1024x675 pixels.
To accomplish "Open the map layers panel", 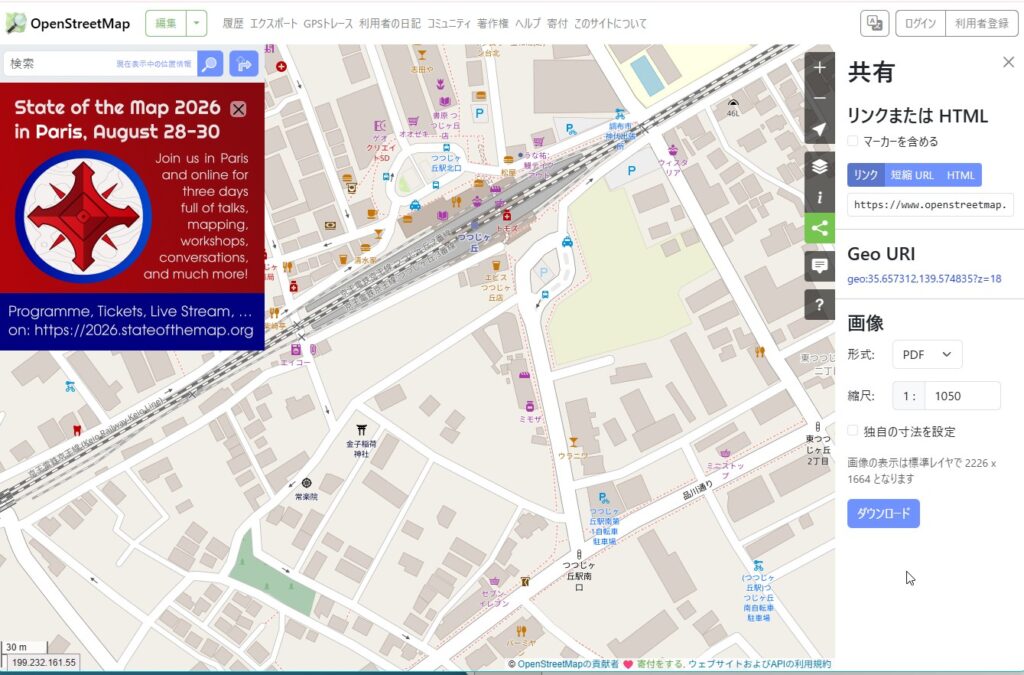I will 820,166.
